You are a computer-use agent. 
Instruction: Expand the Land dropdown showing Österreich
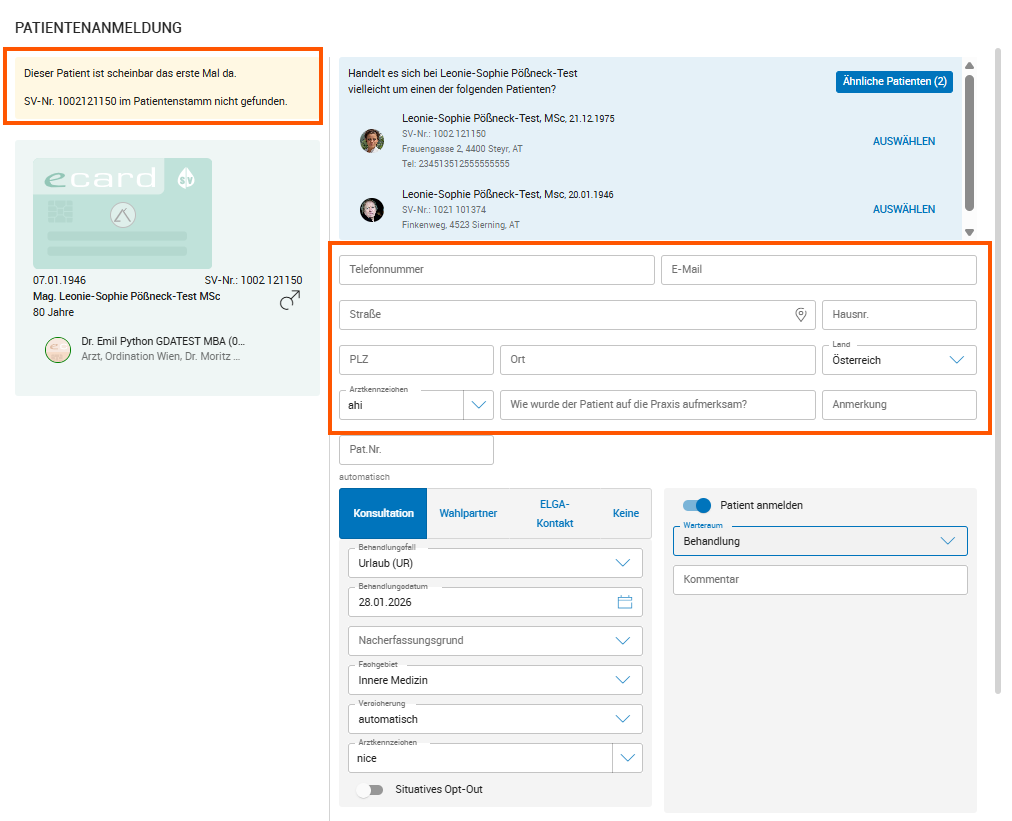[x=955, y=360]
